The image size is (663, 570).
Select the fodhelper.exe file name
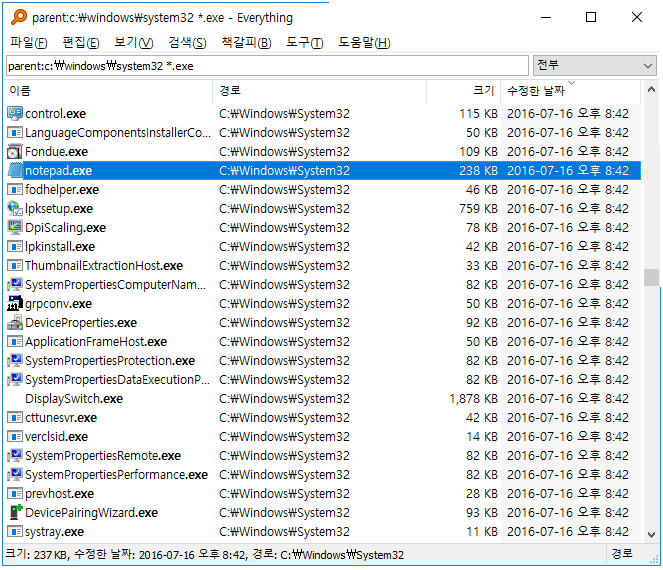pyautogui.click(x=62, y=189)
